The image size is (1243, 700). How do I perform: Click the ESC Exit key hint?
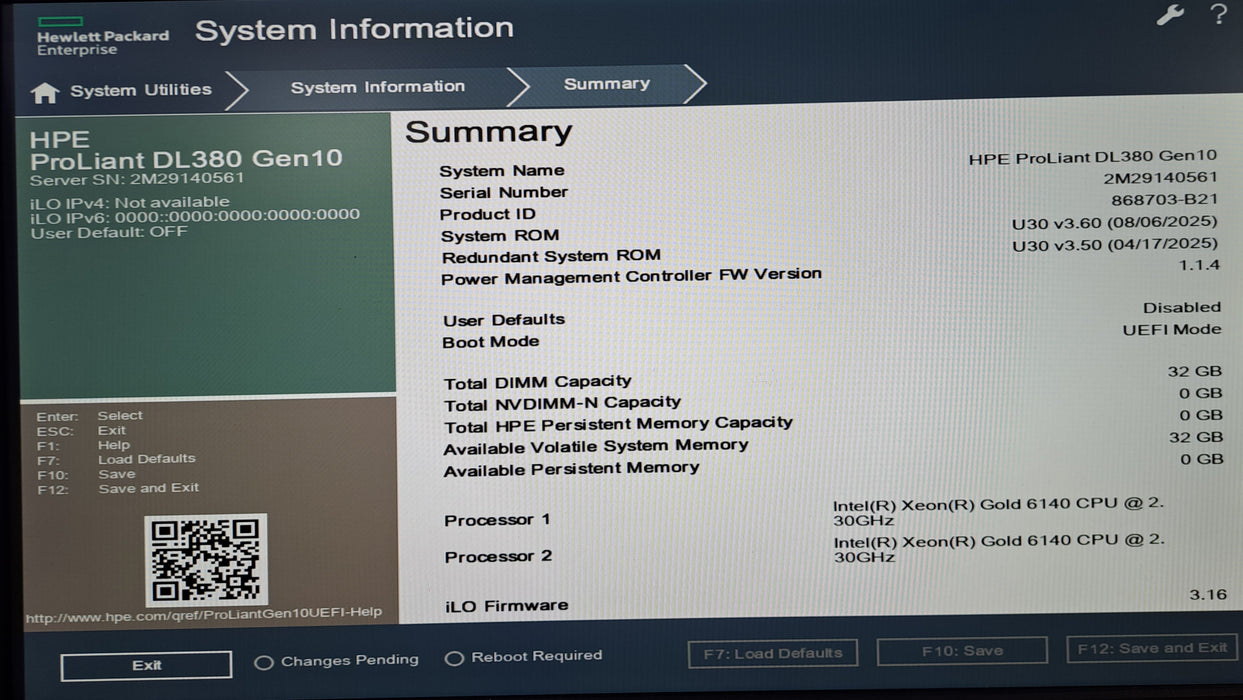[81, 430]
